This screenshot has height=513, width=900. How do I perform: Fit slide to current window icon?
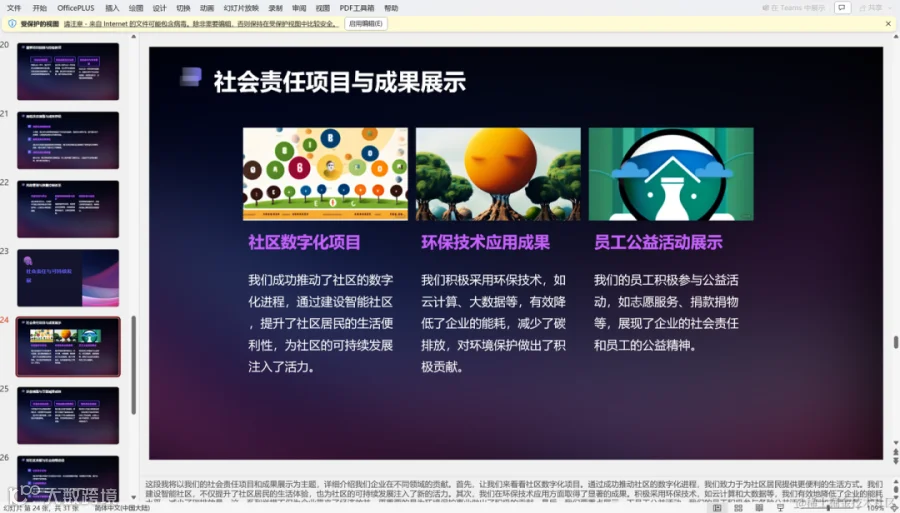pos(893,508)
